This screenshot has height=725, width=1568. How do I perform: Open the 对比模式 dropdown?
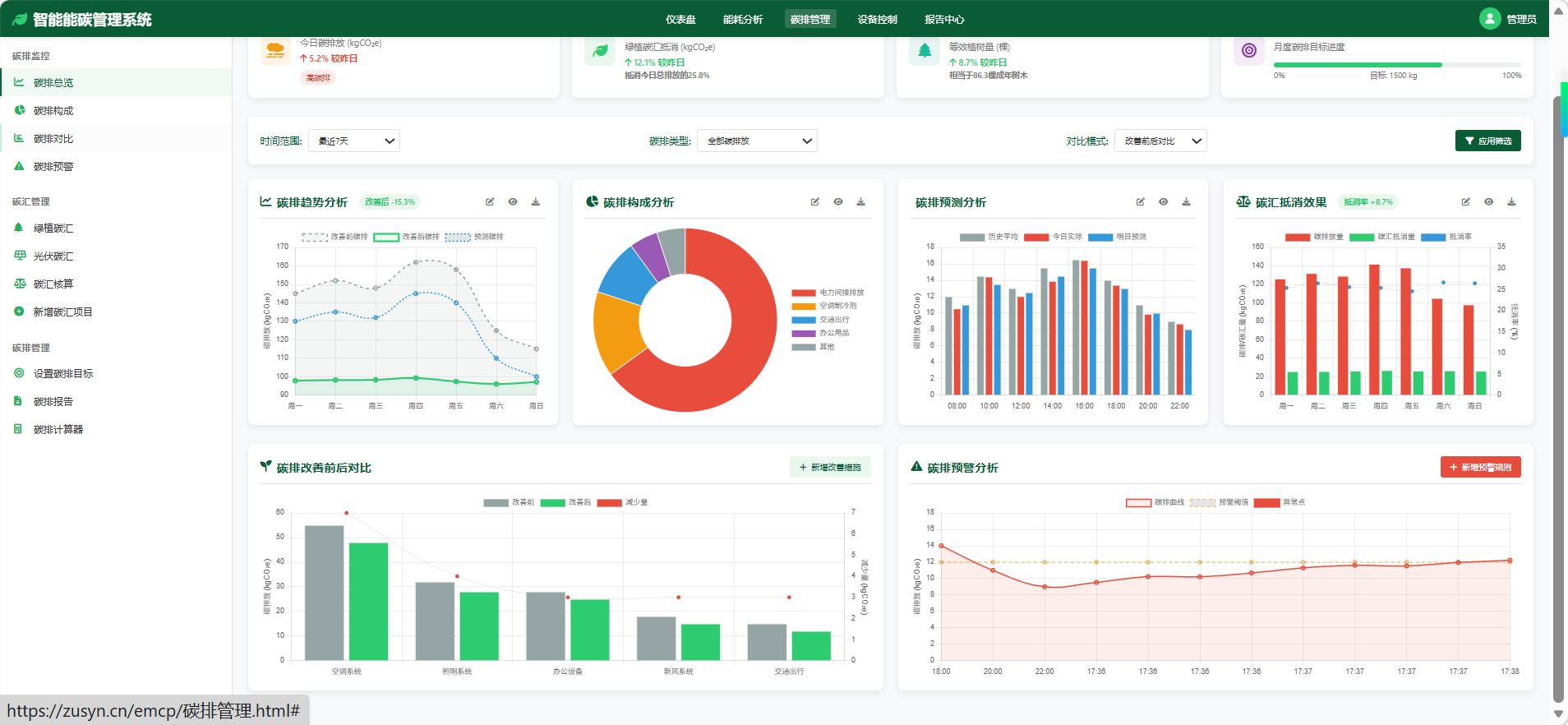(x=1160, y=141)
